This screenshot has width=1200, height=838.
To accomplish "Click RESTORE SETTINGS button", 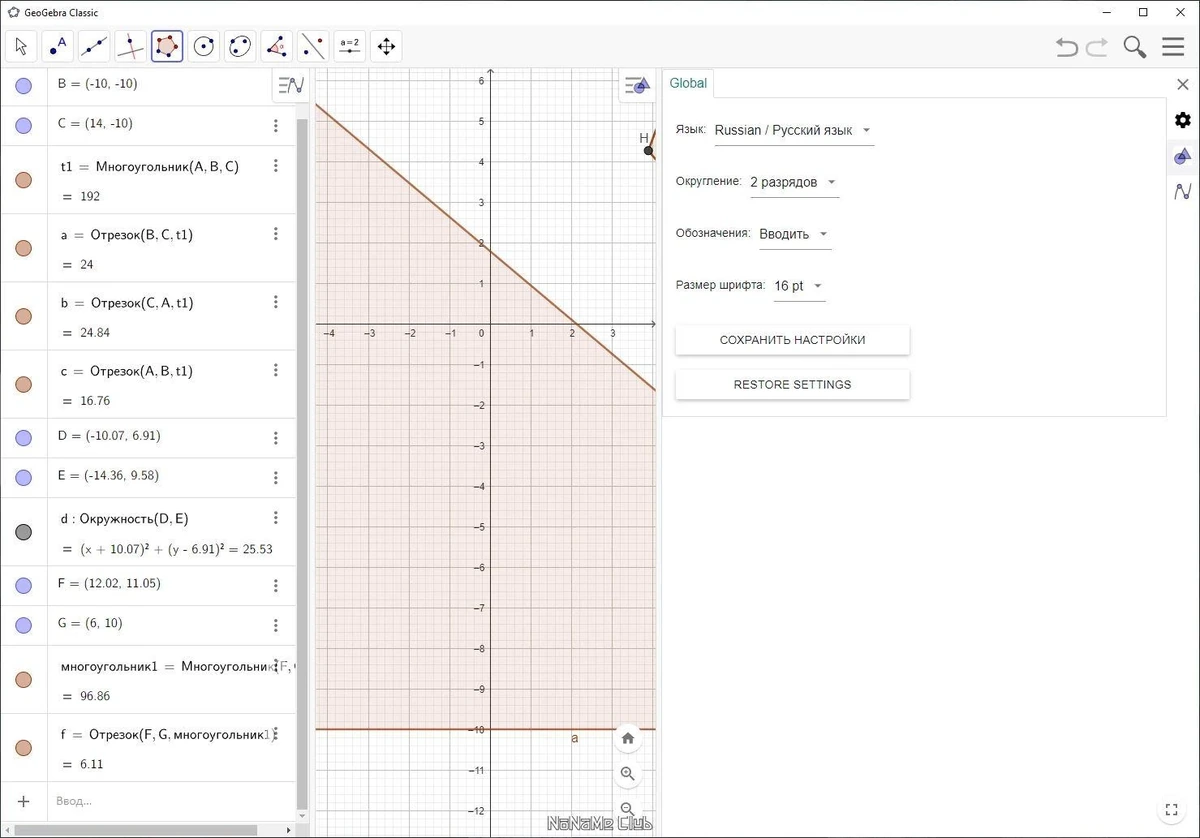I will 792,385.
